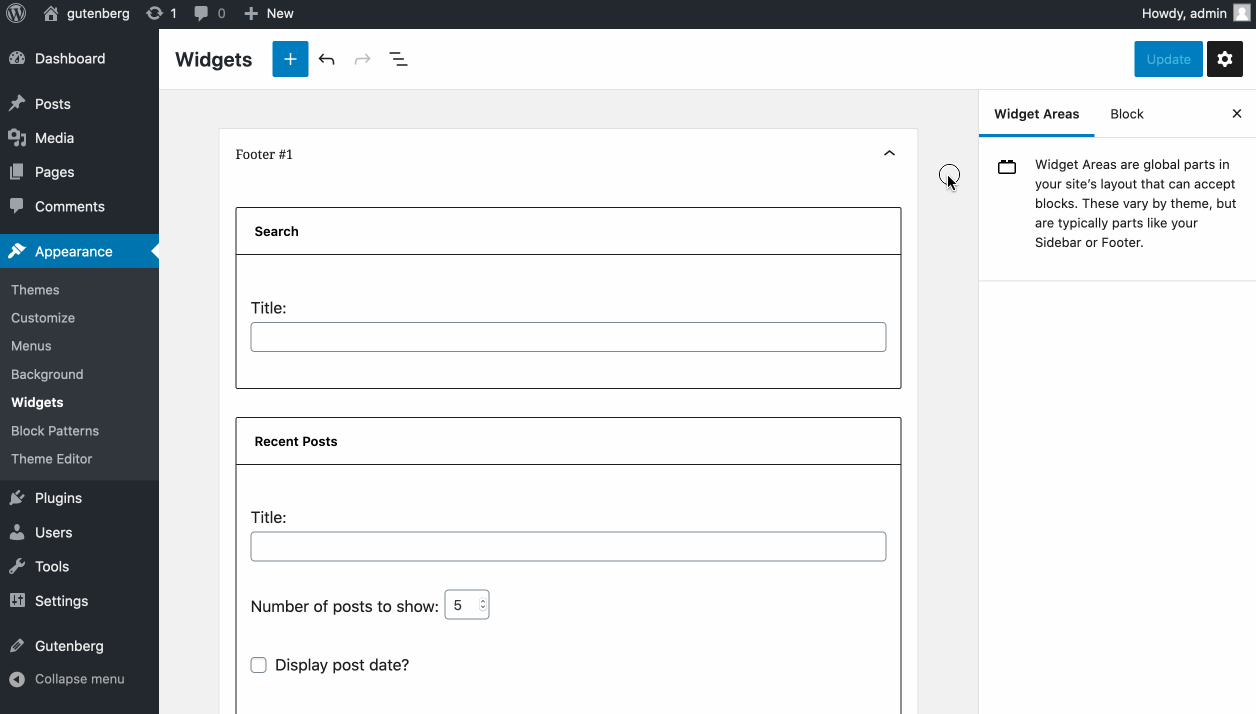Select the Search widget header
The height and width of the screenshot is (714, 1256).
pyautogui.click(x=568, y=231)
